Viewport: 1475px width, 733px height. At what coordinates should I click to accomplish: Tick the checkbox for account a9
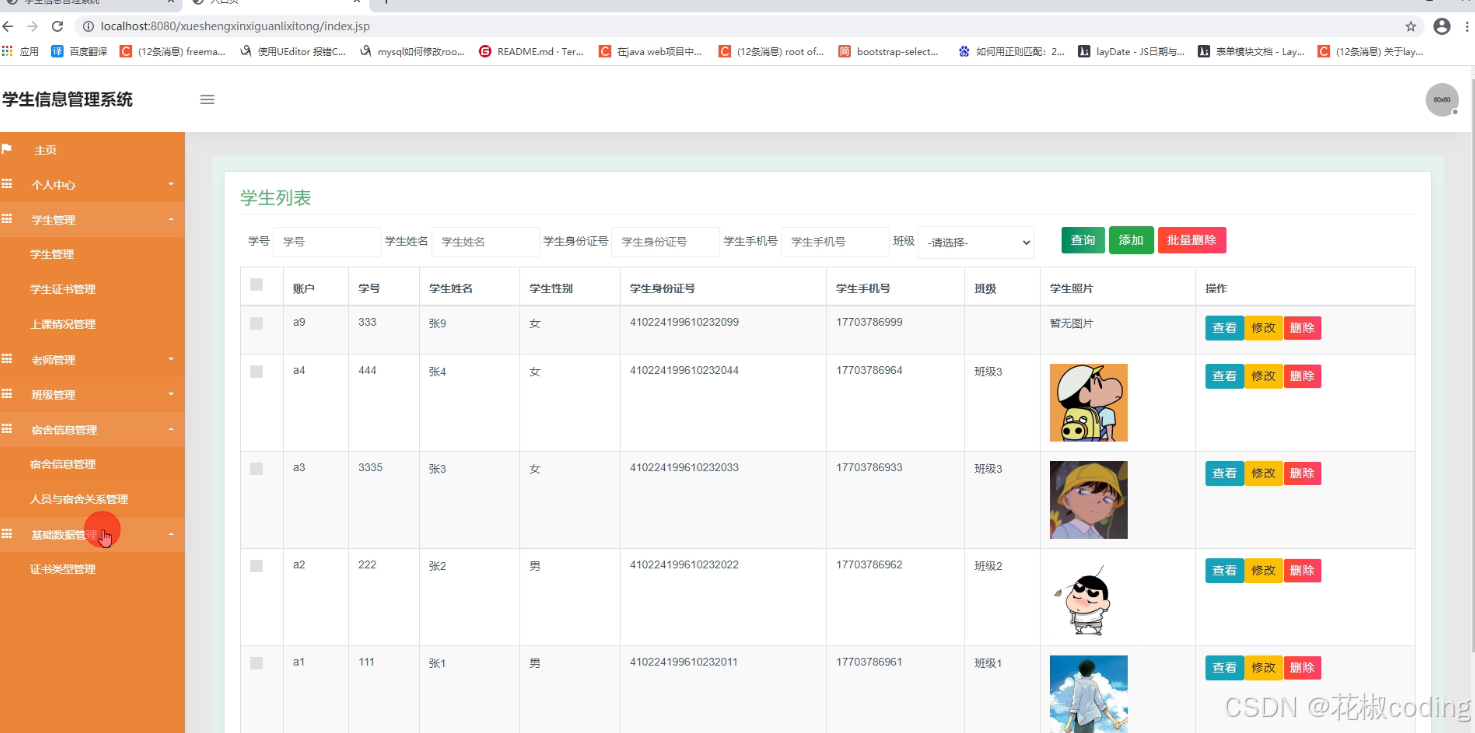256,323
